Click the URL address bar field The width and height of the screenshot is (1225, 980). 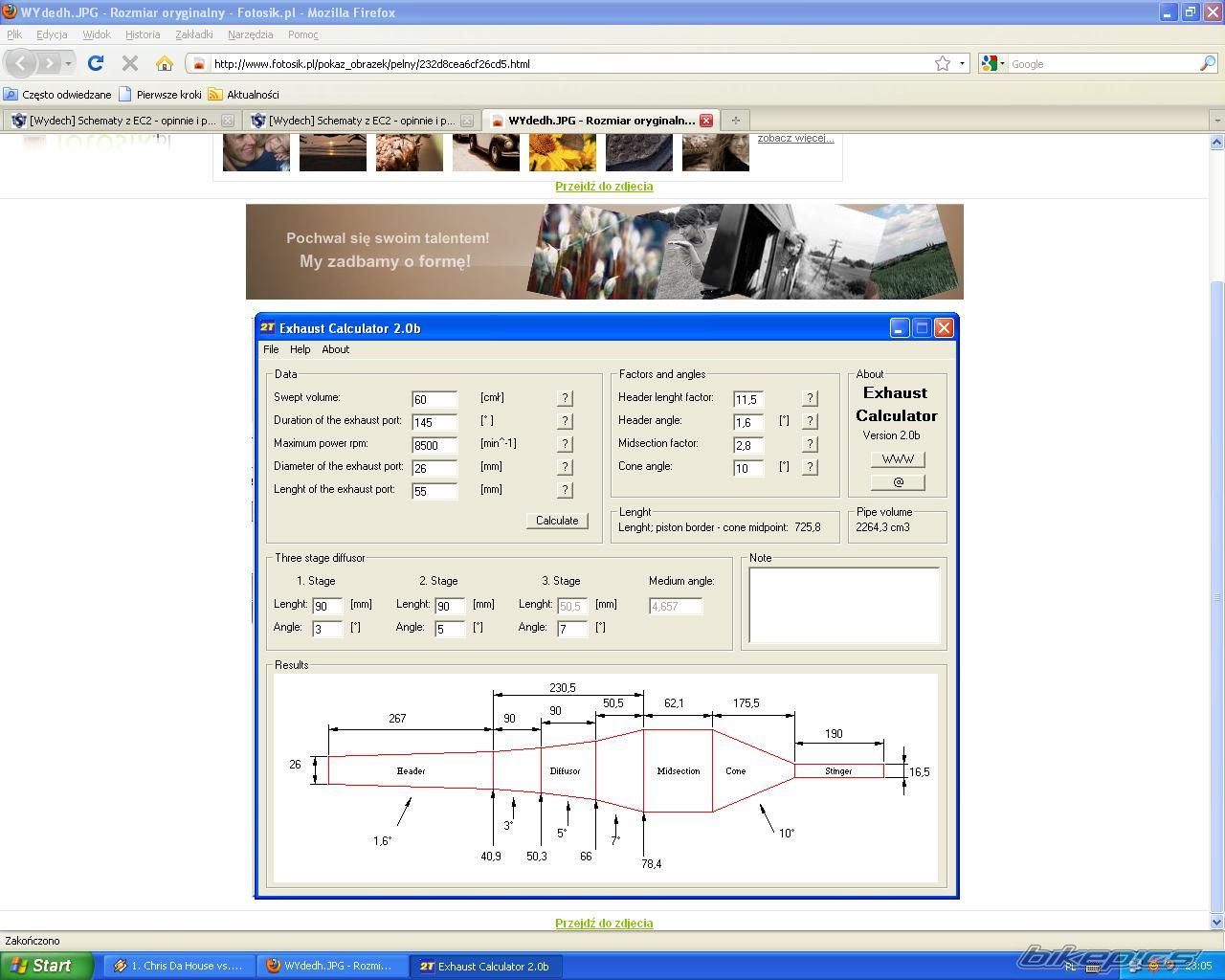click(x=565, y=64)
